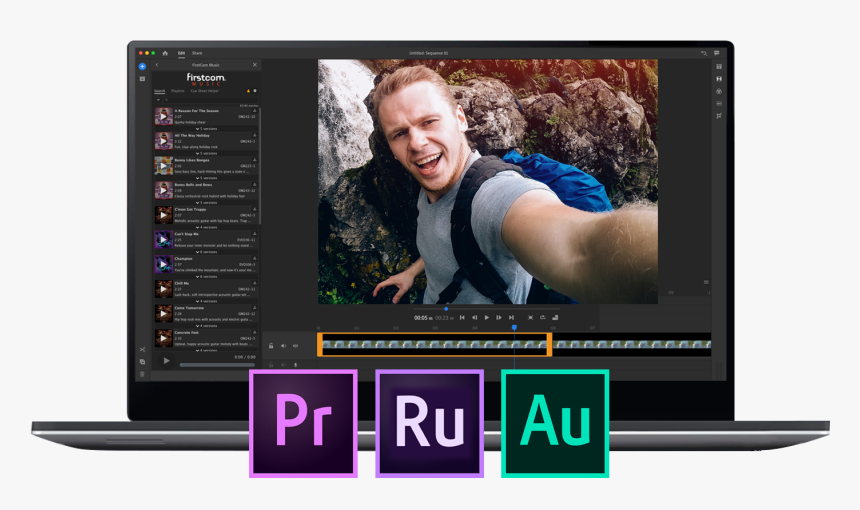Click the orange warning icon in FirstCom panel

point(248,91)
